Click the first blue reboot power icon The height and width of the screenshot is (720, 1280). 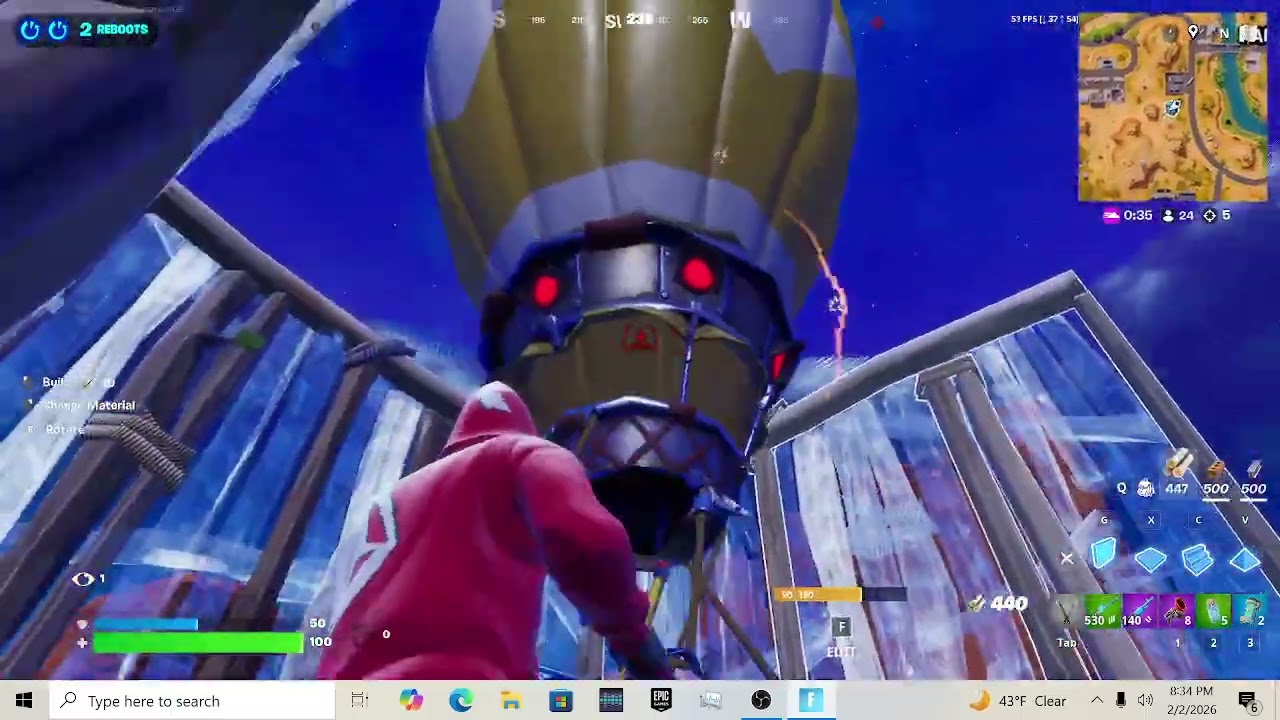point(30,30)
